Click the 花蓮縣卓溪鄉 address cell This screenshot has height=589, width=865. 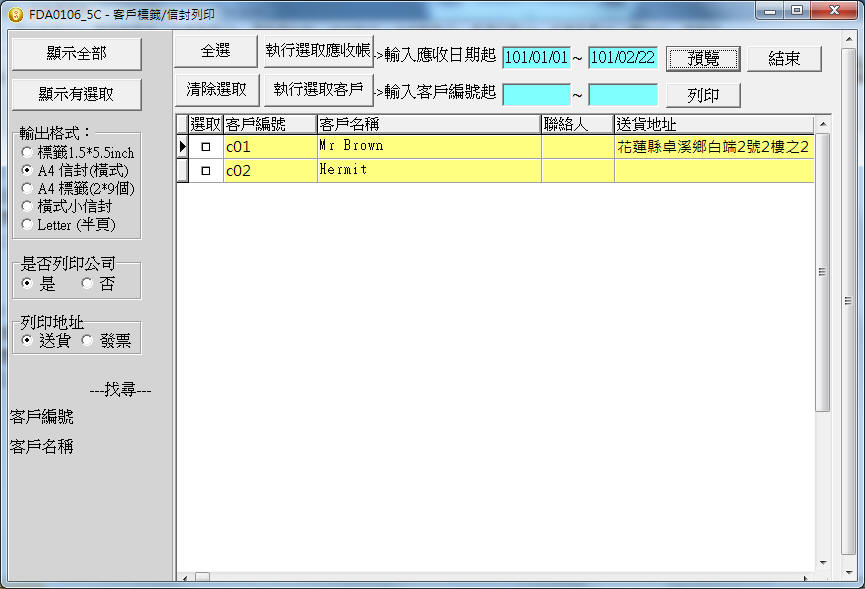point(714,147)
